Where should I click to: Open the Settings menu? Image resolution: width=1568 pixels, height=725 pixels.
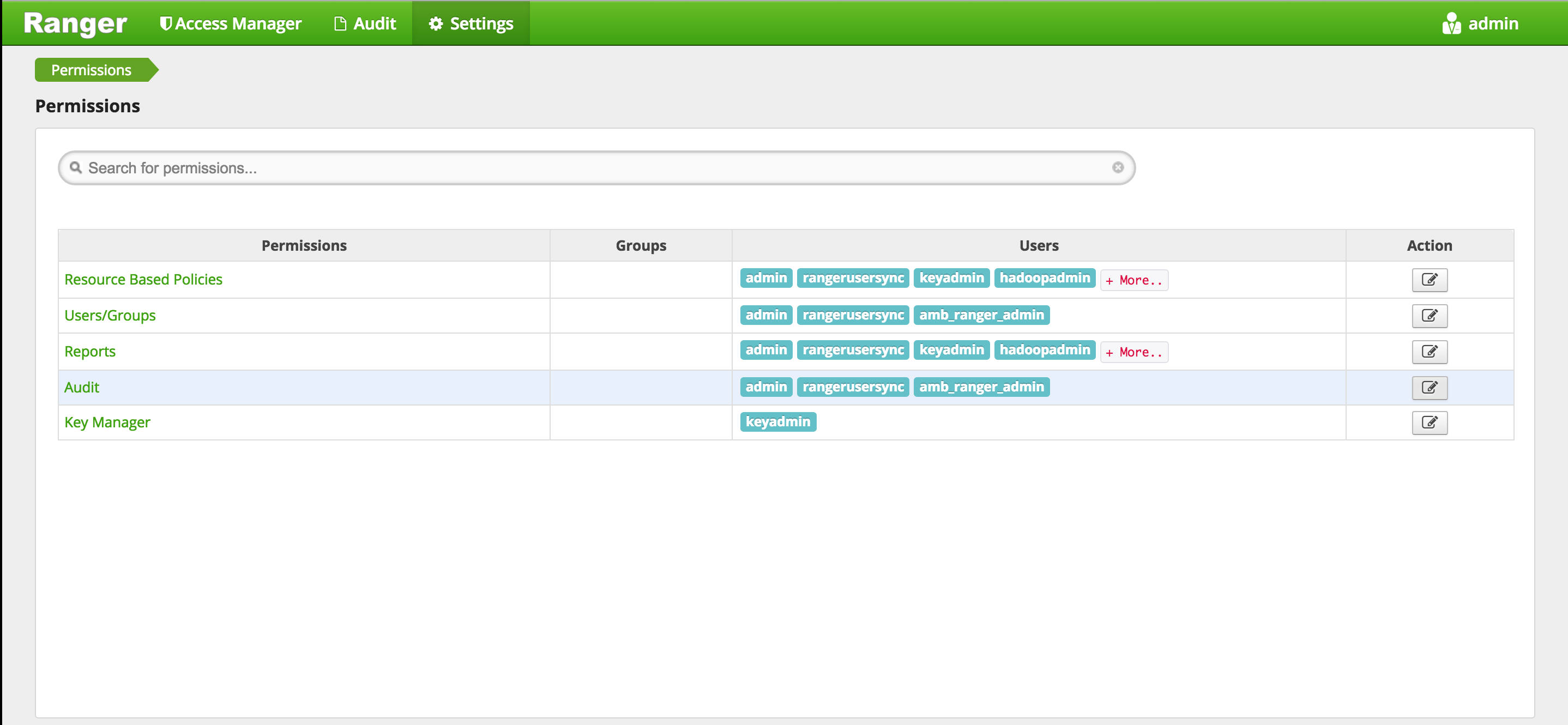tap(471, 24)
